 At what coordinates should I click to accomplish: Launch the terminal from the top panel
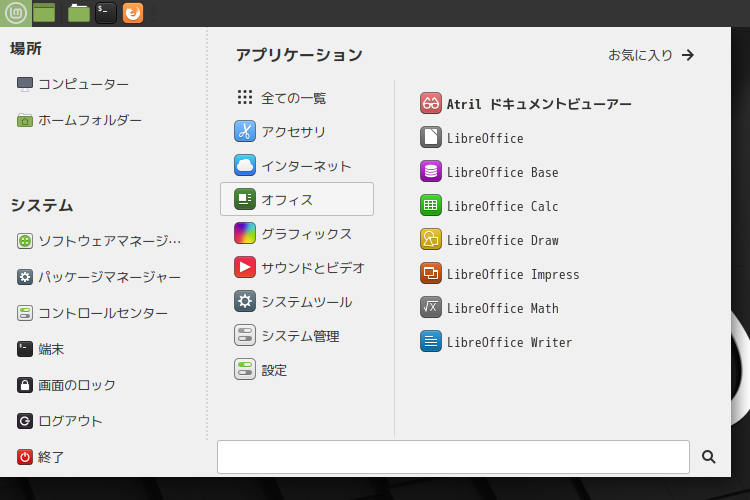point(106,13)
